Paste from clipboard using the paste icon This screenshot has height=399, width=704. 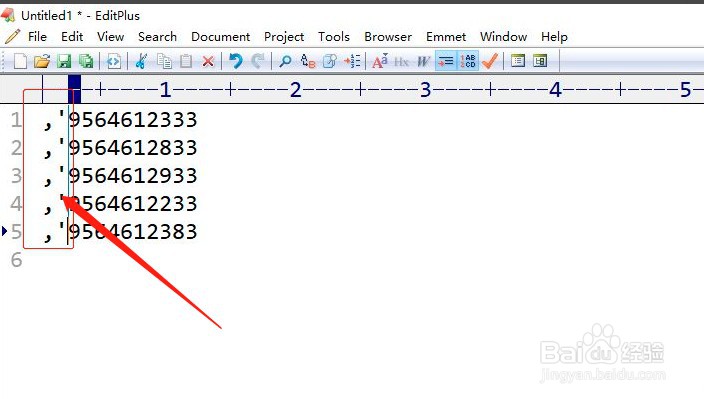click(x=186, y=61)
